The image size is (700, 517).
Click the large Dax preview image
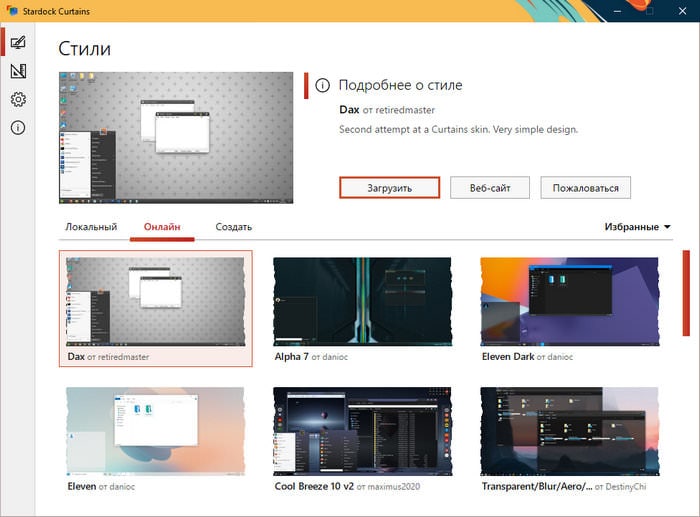pyautogui.click(x=176, y=138)
